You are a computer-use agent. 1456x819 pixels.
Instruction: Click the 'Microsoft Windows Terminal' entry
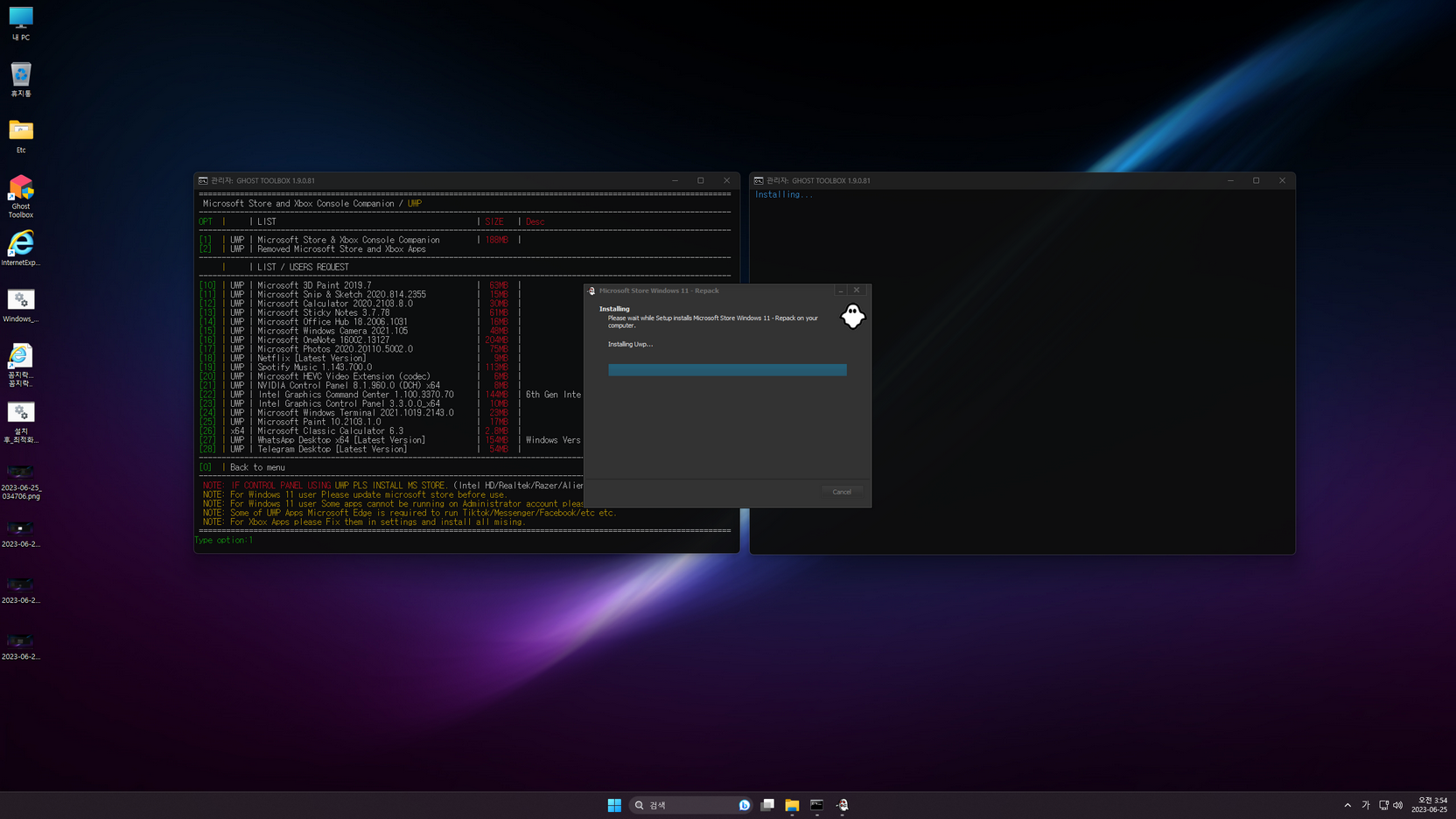click(355, 413)
